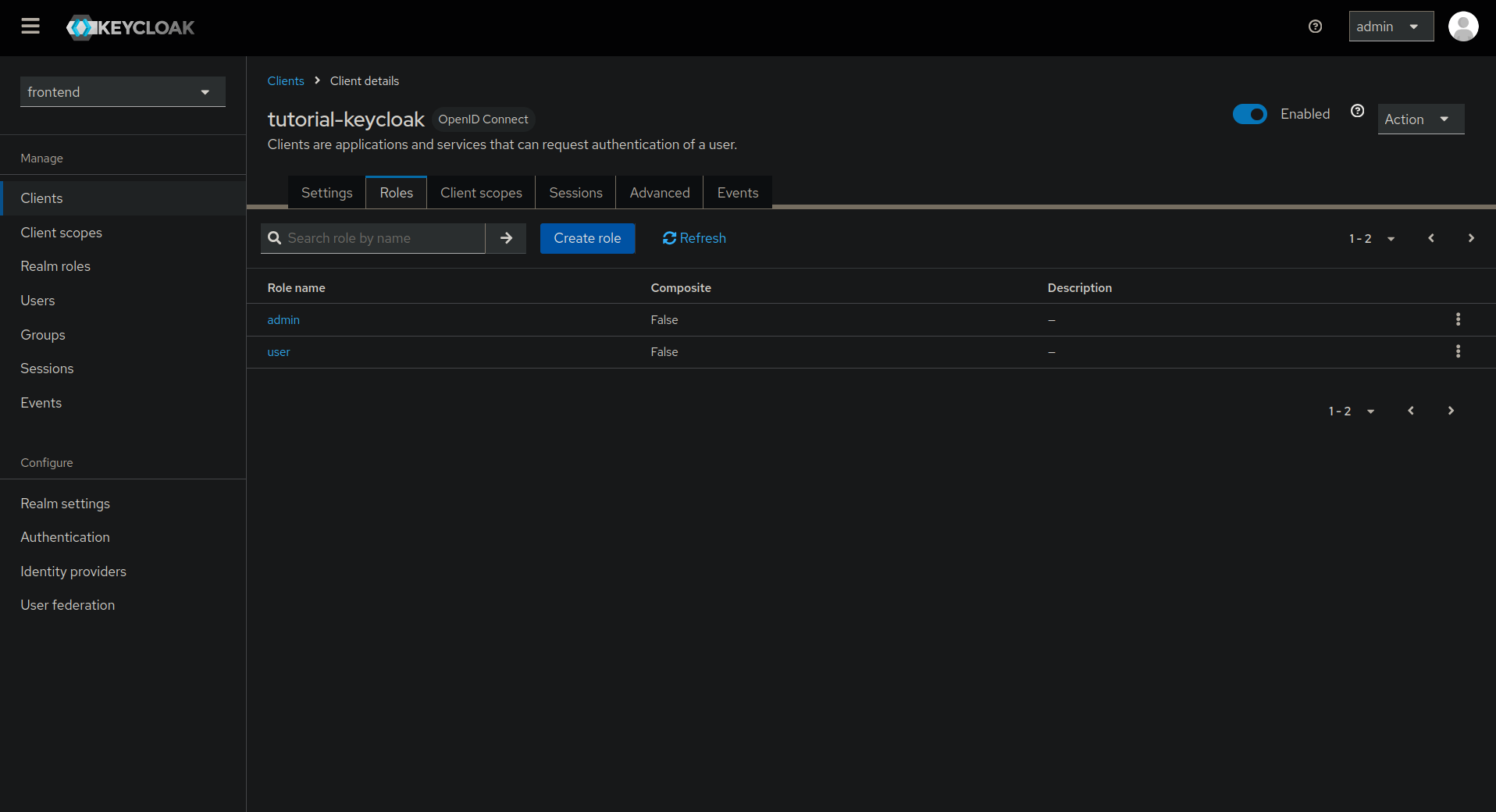Go to previous page in top pagination
The image size is (1496, 812).
(1431, 238)
